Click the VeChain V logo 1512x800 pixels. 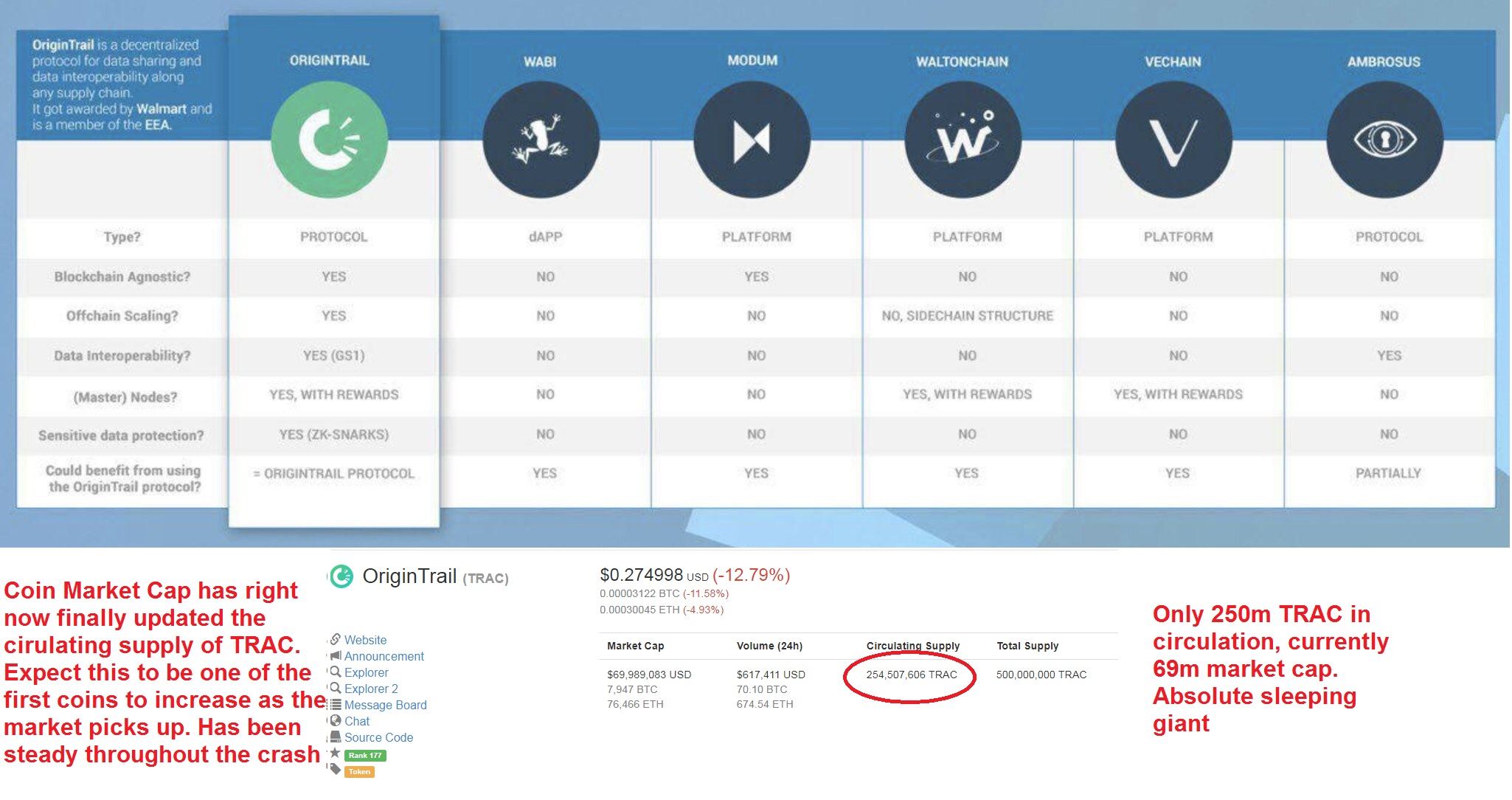tap(1173, 139)
